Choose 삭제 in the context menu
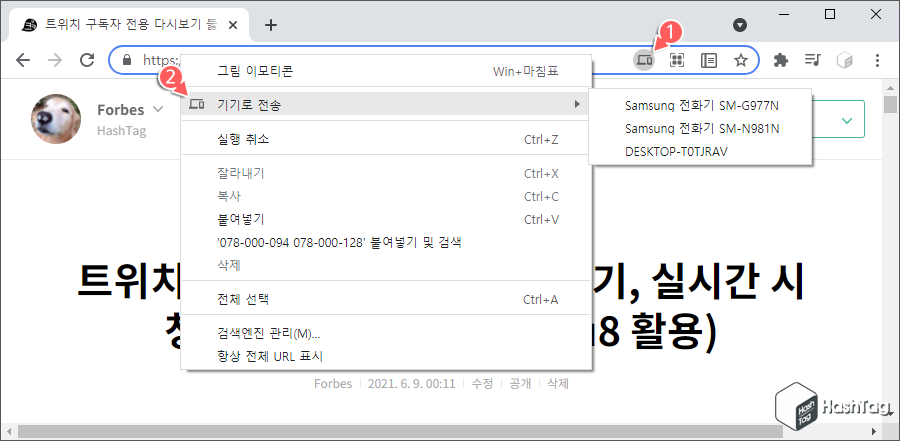Image resolution: width=900 pixels, height=441 pixels. point(386,265)
